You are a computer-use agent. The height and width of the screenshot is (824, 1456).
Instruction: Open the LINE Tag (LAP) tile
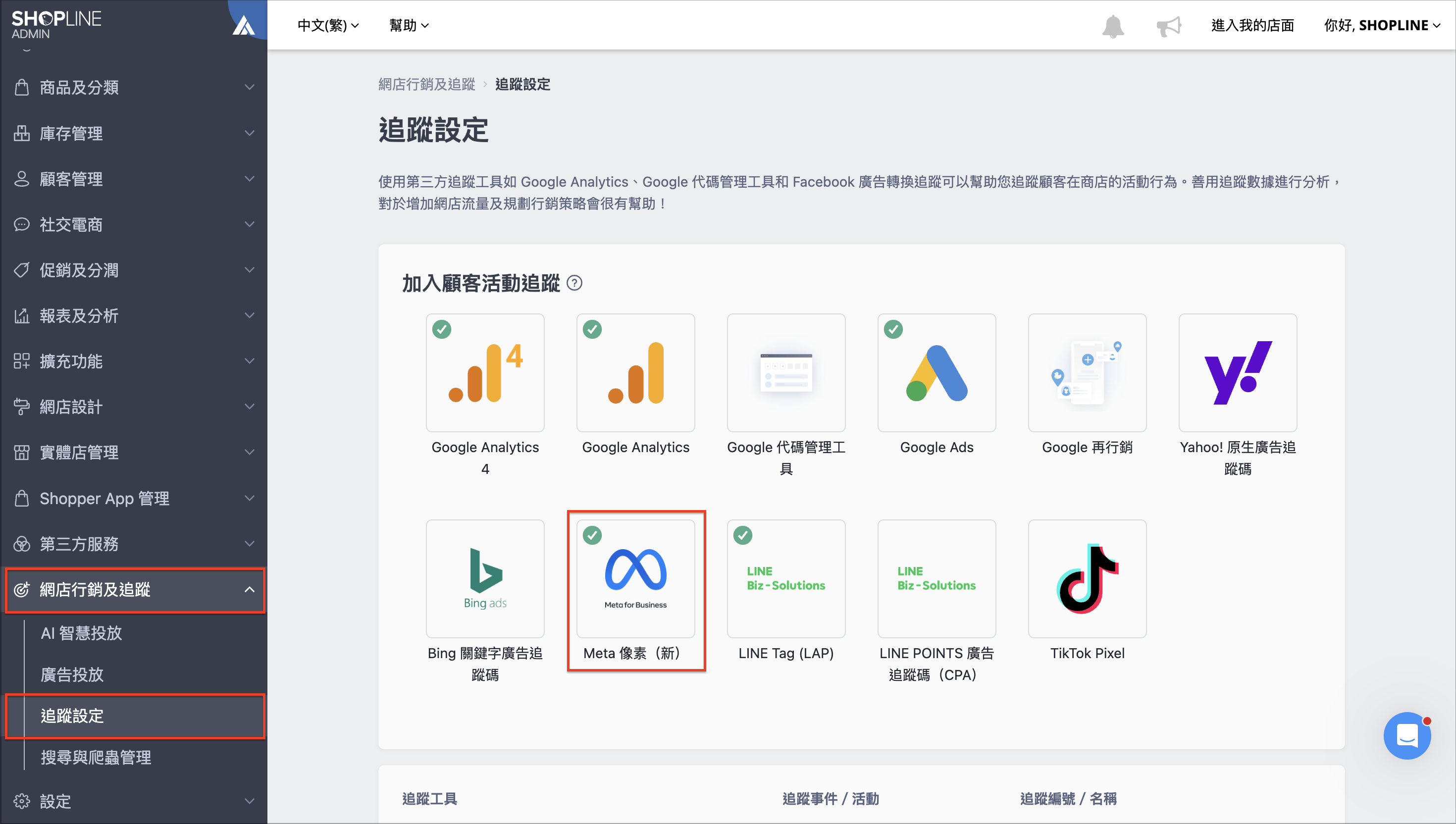[x=786, y=579]
